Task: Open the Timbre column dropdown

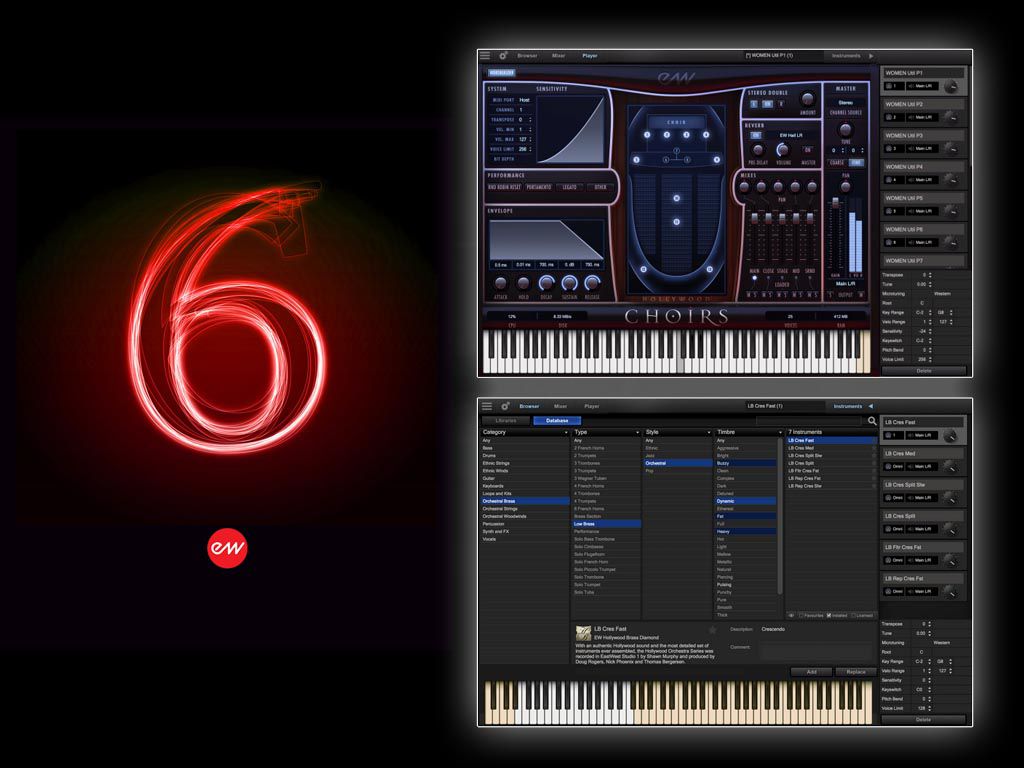Action: tap(779, 432)
